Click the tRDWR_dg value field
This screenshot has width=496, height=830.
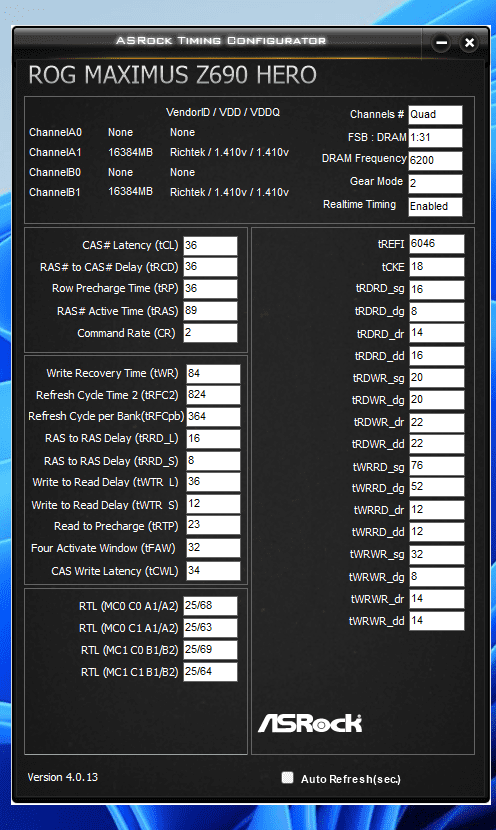pyautogui.click(x=437, y=400)
